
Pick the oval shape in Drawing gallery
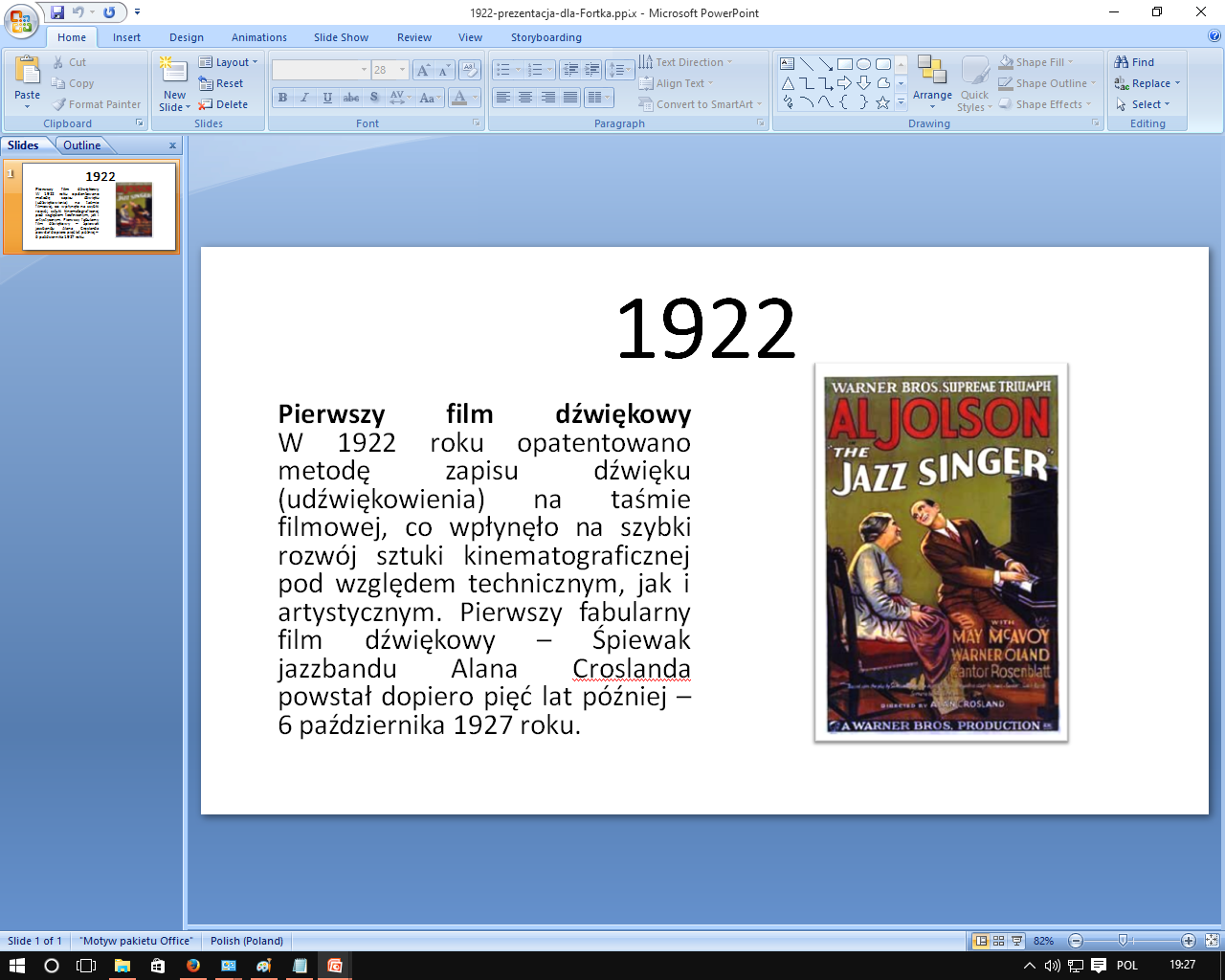click(863, 64)
